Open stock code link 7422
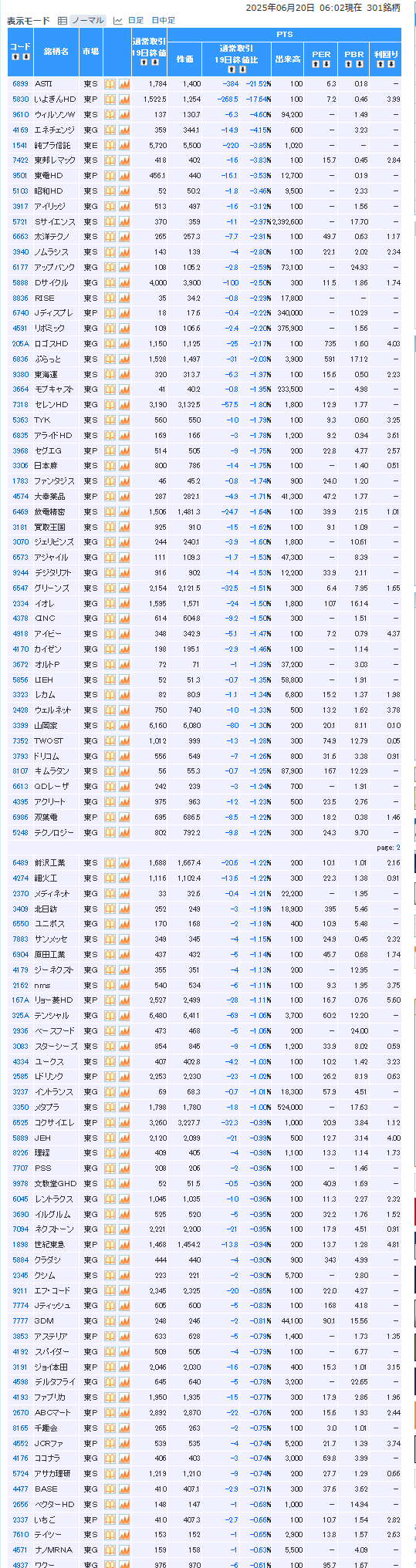 tap(20, 160)
